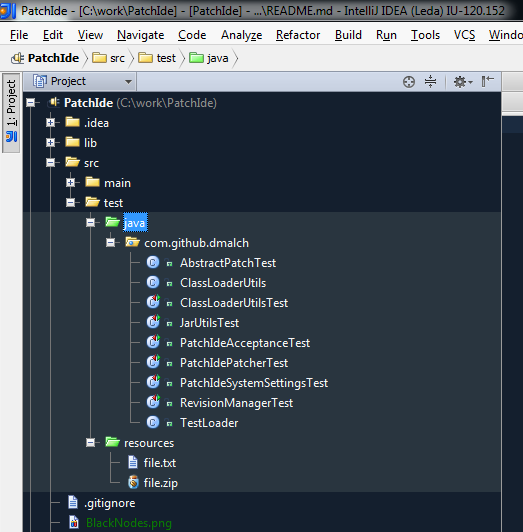
Task: Click the PatchIdeSystemSettingsTest test class icon
Action: (x=153, y=382)
